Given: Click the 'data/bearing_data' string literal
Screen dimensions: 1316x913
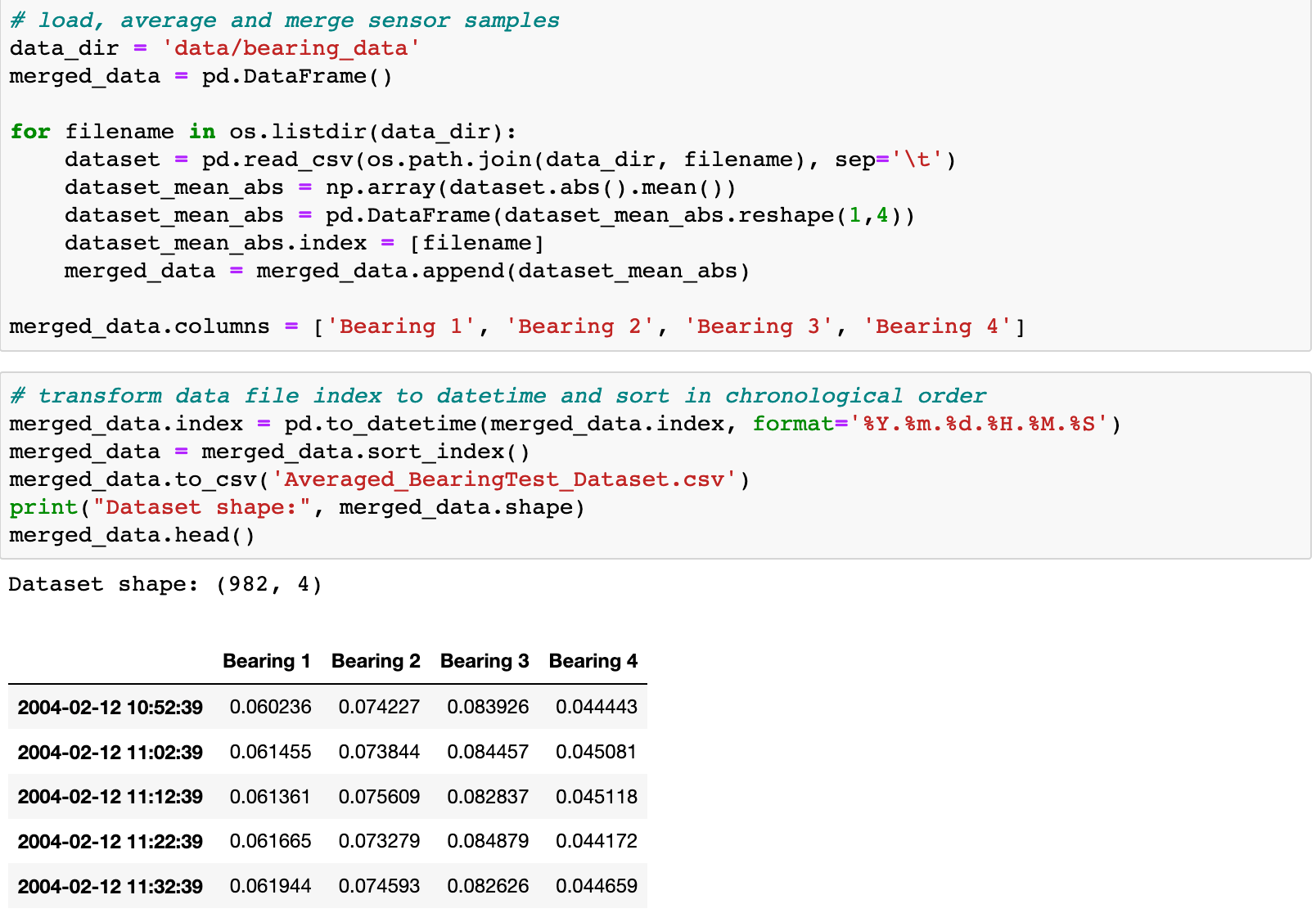Looking at the screenshot, I should (x=291, y=48).
